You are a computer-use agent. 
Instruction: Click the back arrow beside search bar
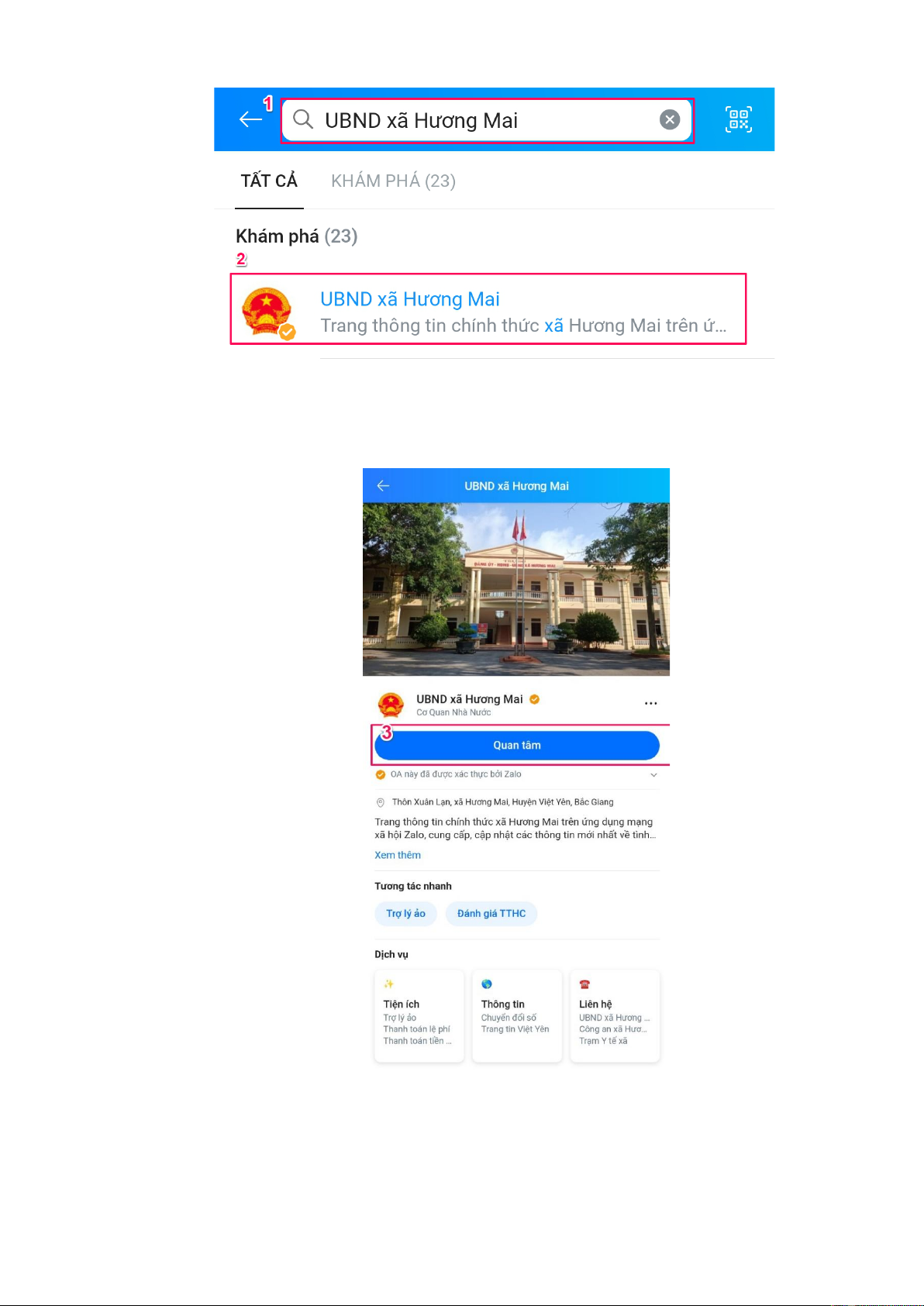click(250, 119)
